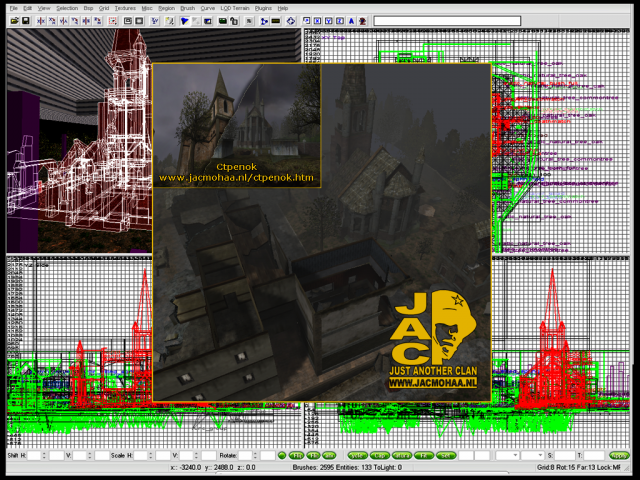This screenshot has width=640, height=480.
Task: Flip selection along the X axis
Action: point(41,21)
